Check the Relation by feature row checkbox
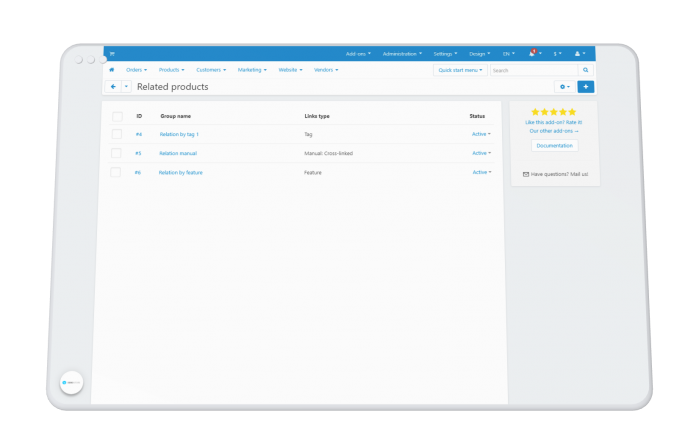 116,172
